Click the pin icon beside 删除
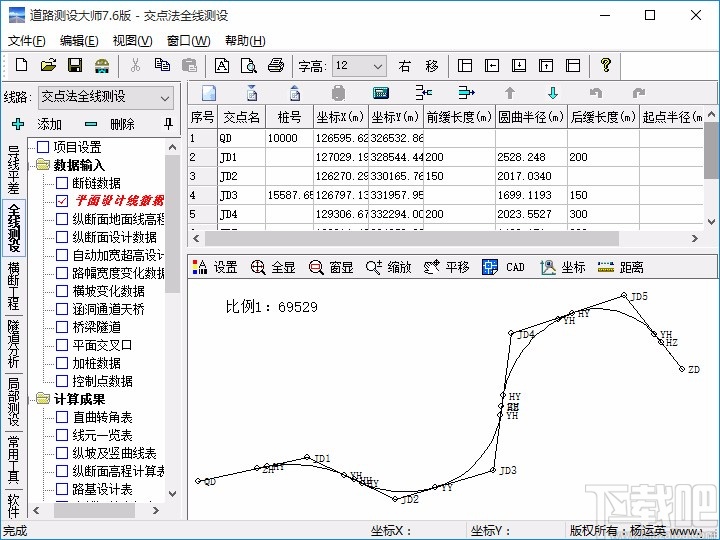 coord(168,124)
